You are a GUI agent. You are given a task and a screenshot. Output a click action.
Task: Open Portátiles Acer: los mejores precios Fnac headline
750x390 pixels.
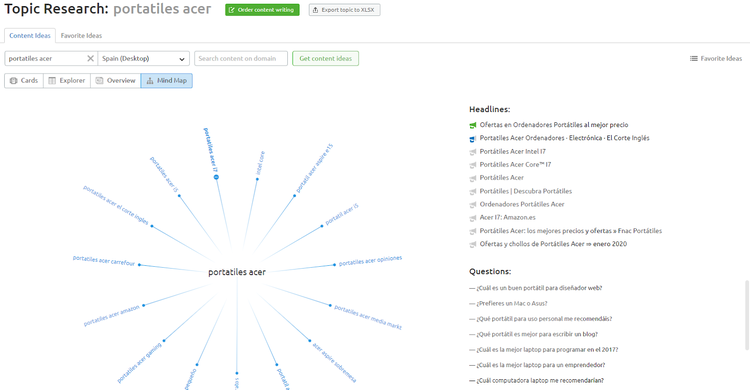click(571, 231)
